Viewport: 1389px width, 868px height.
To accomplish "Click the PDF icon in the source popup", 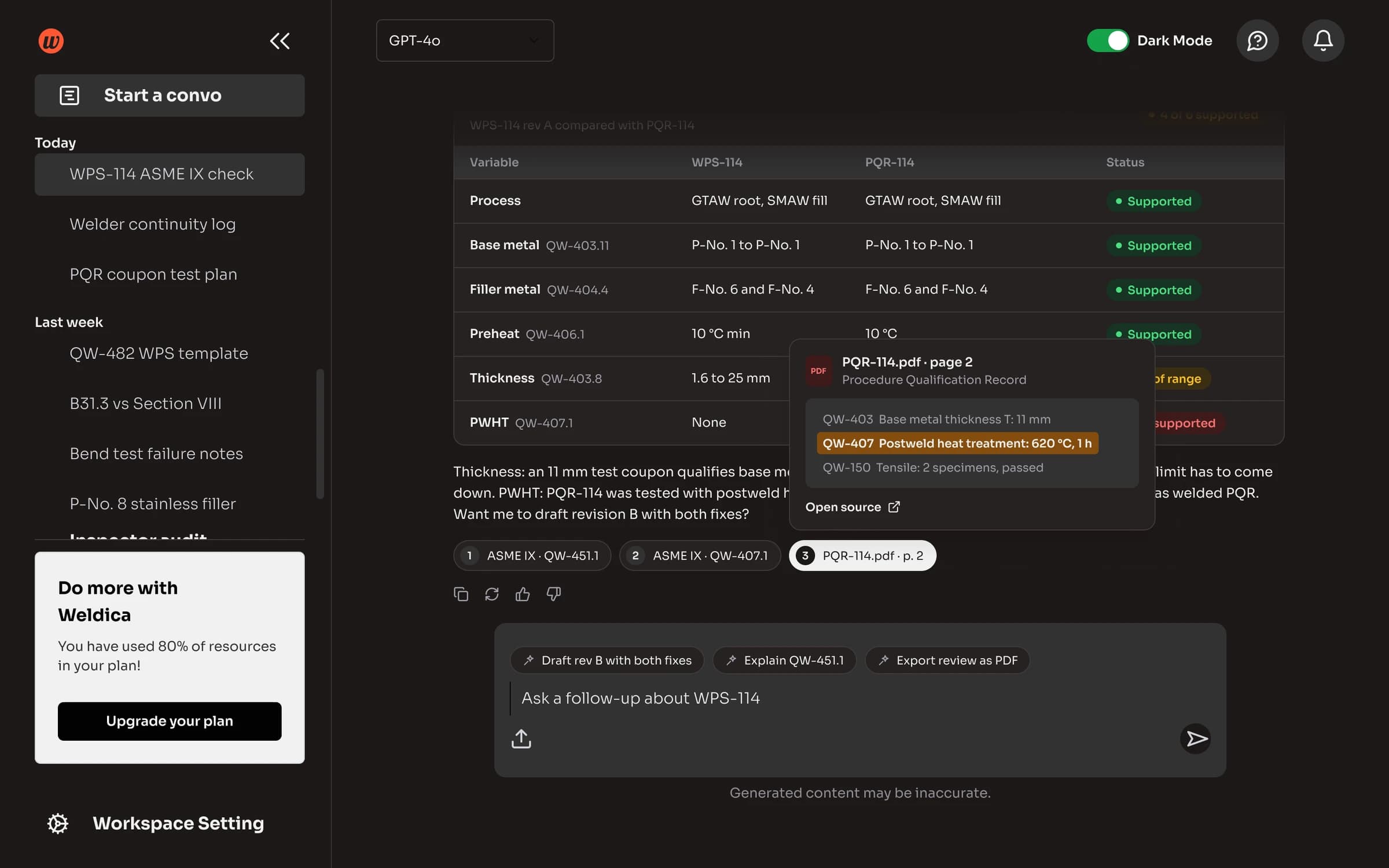I will click(x=818, y=371).
